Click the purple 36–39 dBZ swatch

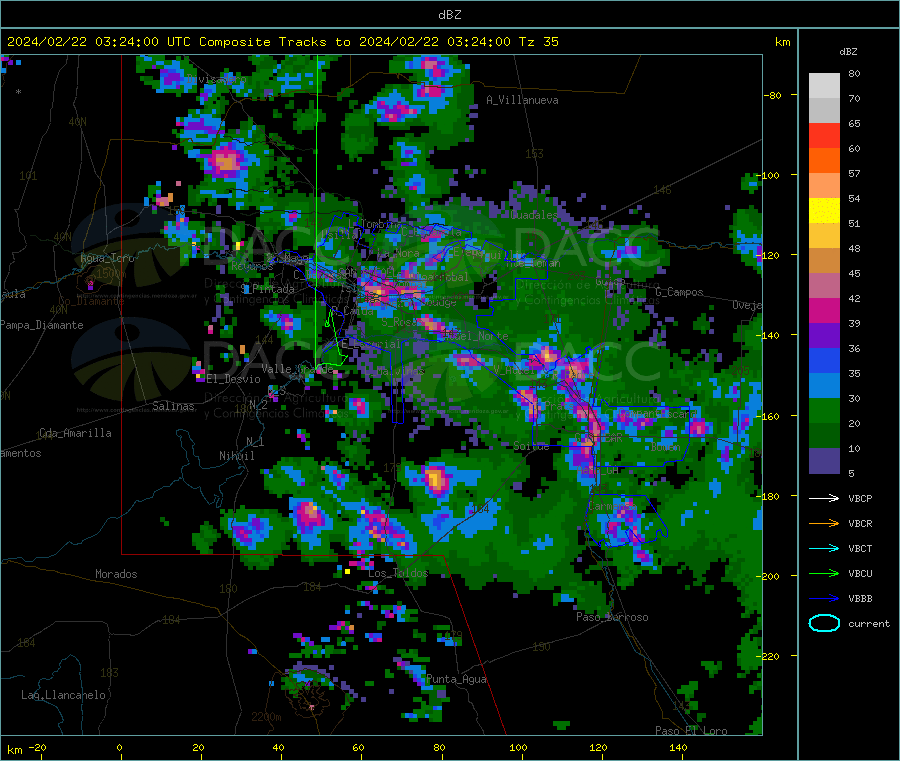click(824, 336)
